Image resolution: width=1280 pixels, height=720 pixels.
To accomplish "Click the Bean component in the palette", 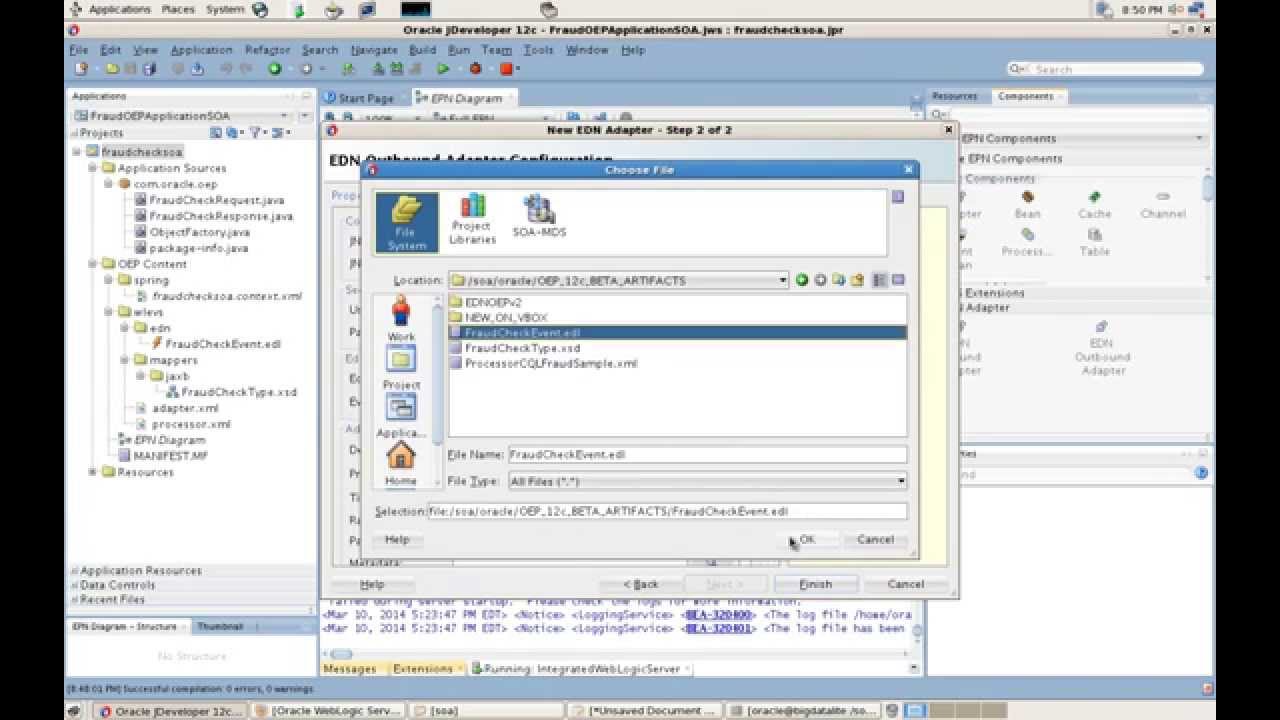I will (x=1027, y=204).
